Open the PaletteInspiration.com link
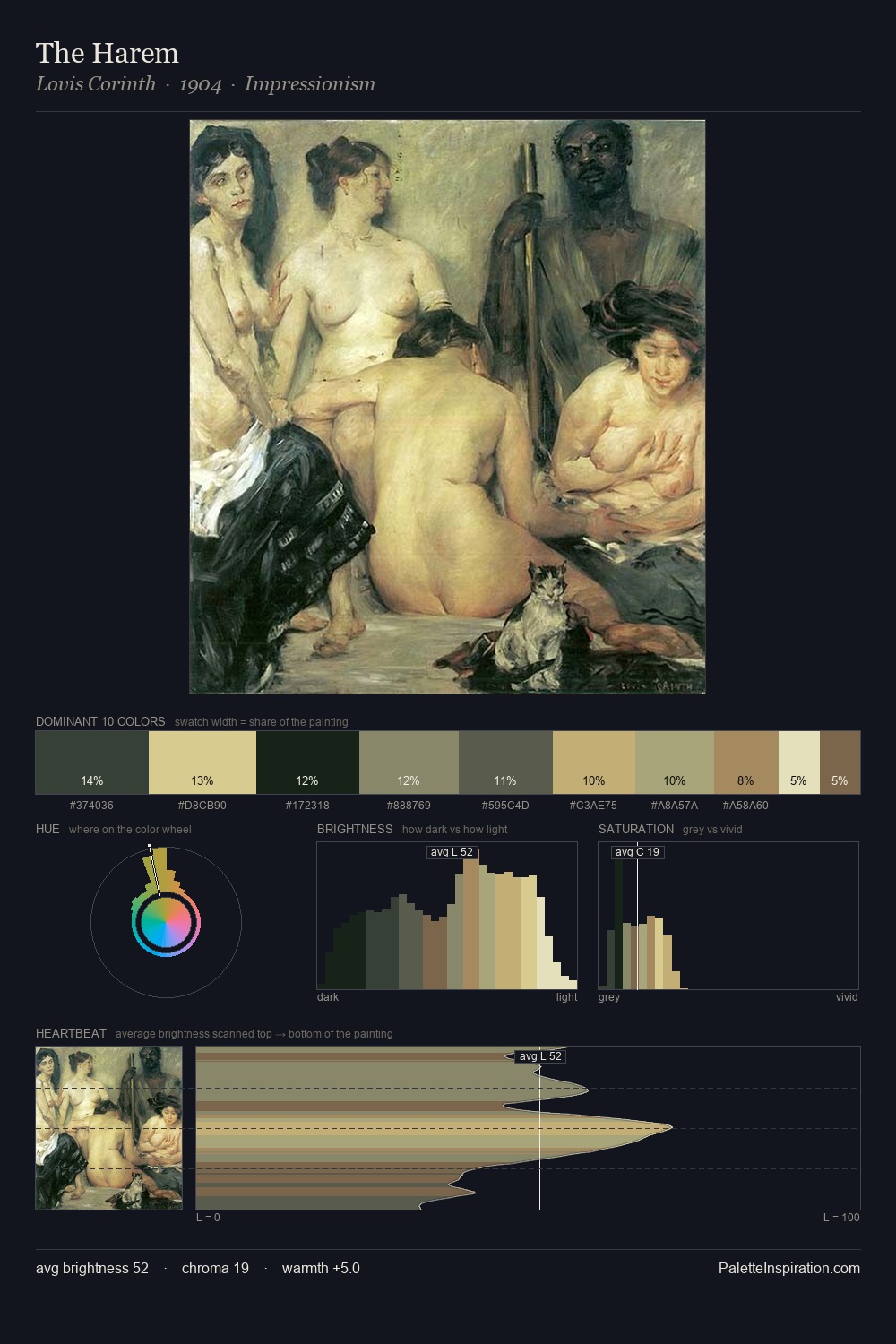Viewport: 896px width, 1344px height. click(x=789, y=1268)
